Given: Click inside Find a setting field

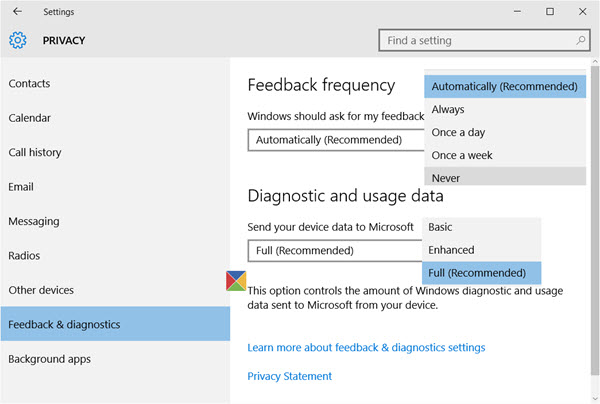Looking at the screenshot, I should pyautogui.click(x=484, y=40).
